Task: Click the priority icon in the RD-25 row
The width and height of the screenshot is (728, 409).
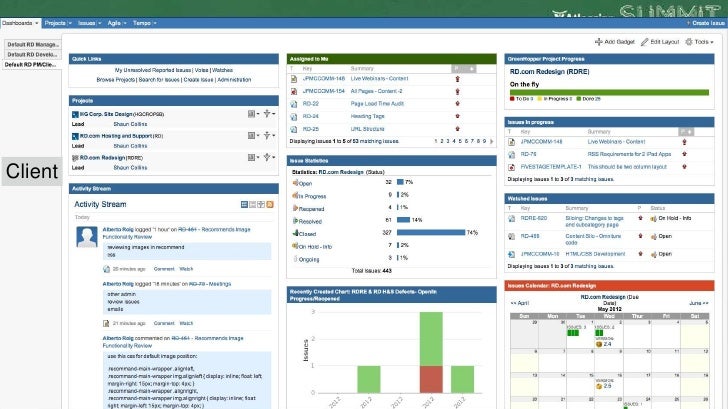Action: (x=457, y=129)
